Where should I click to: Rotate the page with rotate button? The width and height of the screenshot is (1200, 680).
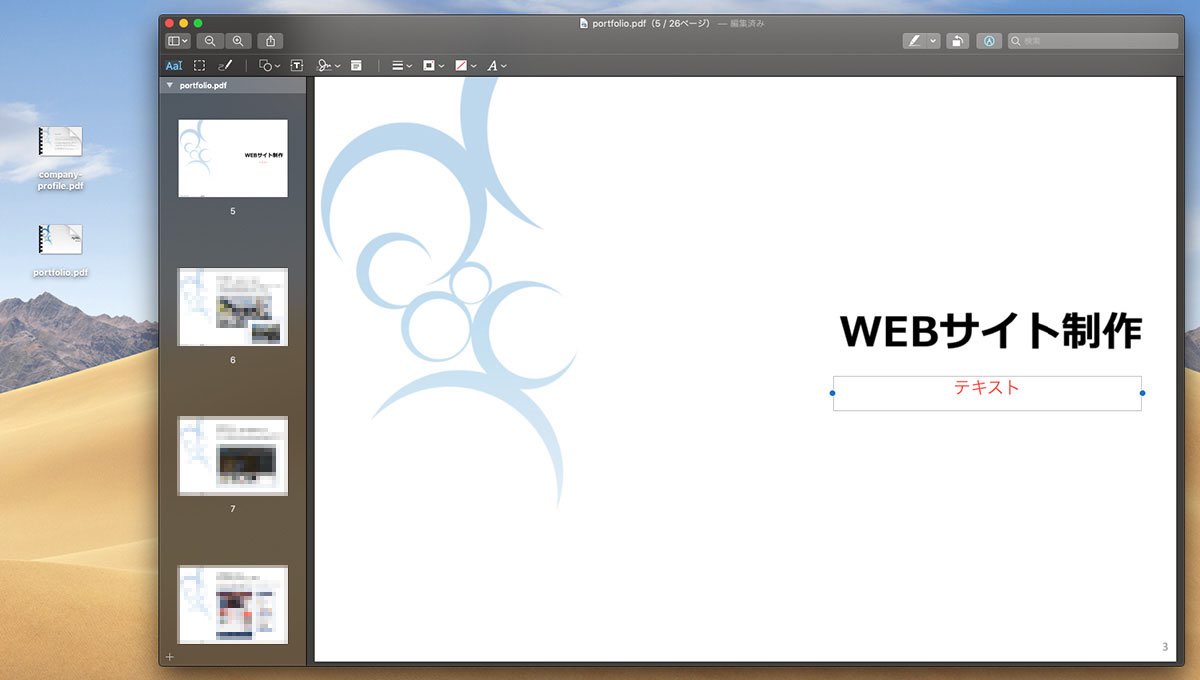tap(957, 41)
